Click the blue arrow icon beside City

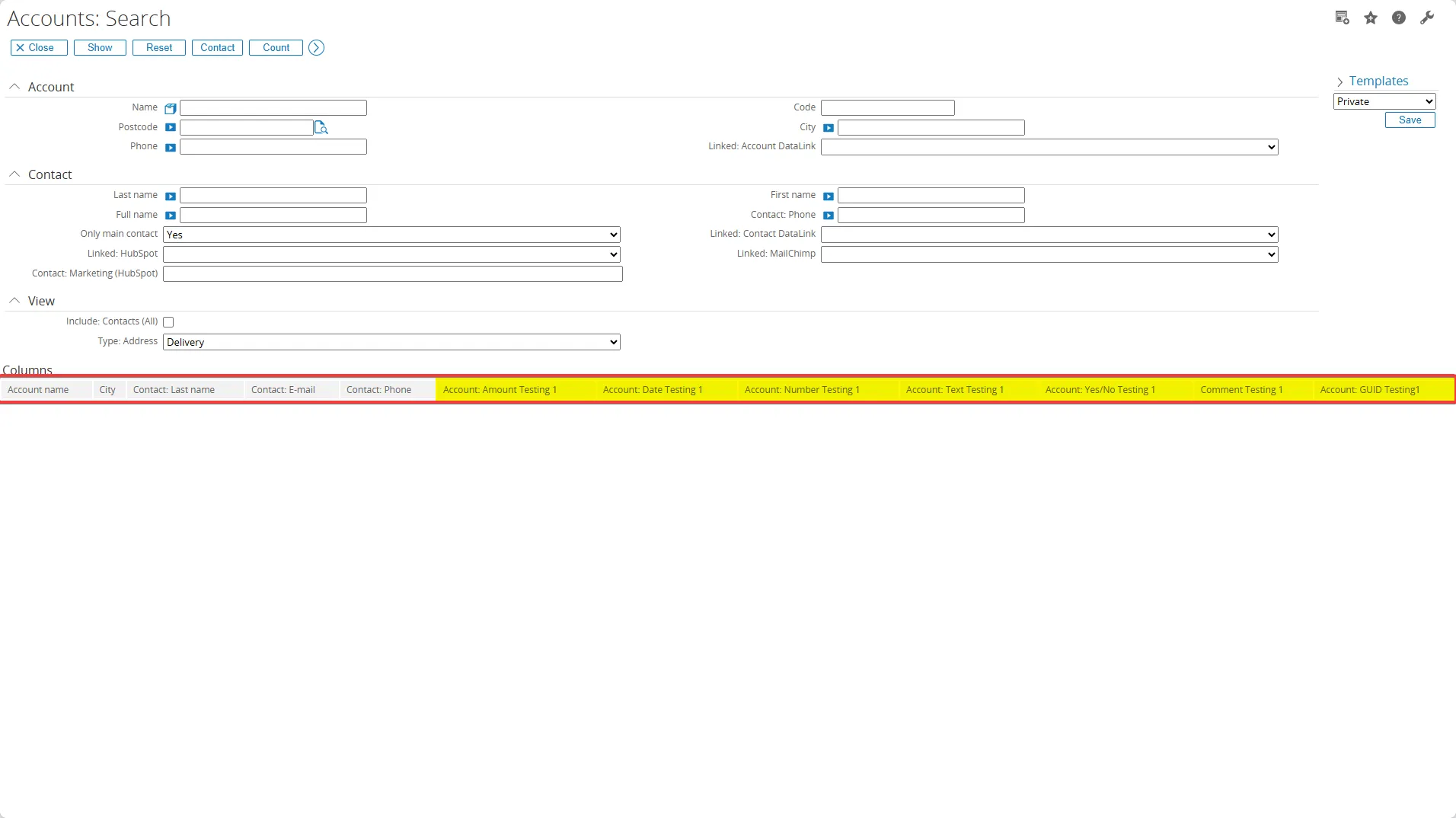829,128
